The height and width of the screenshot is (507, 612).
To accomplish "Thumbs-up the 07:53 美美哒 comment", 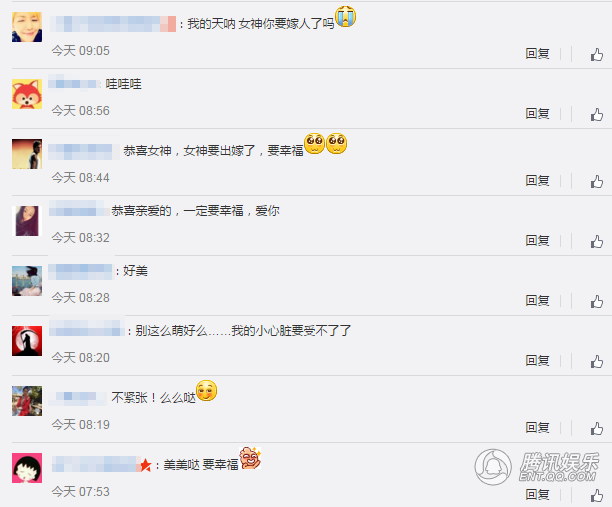I will coord(596,496).
